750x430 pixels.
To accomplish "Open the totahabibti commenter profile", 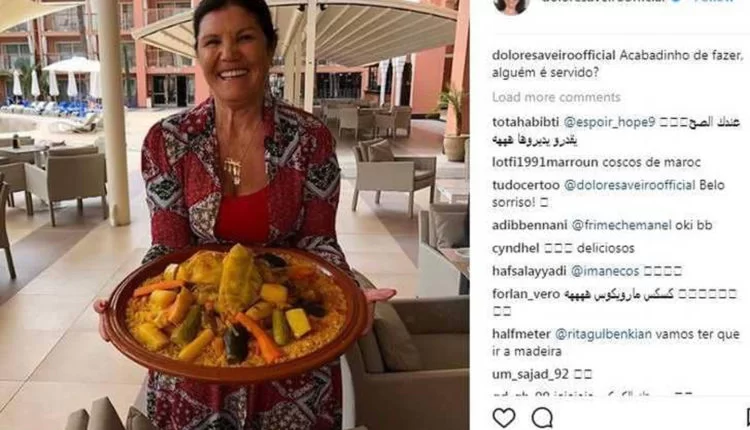I will (526, 122).
